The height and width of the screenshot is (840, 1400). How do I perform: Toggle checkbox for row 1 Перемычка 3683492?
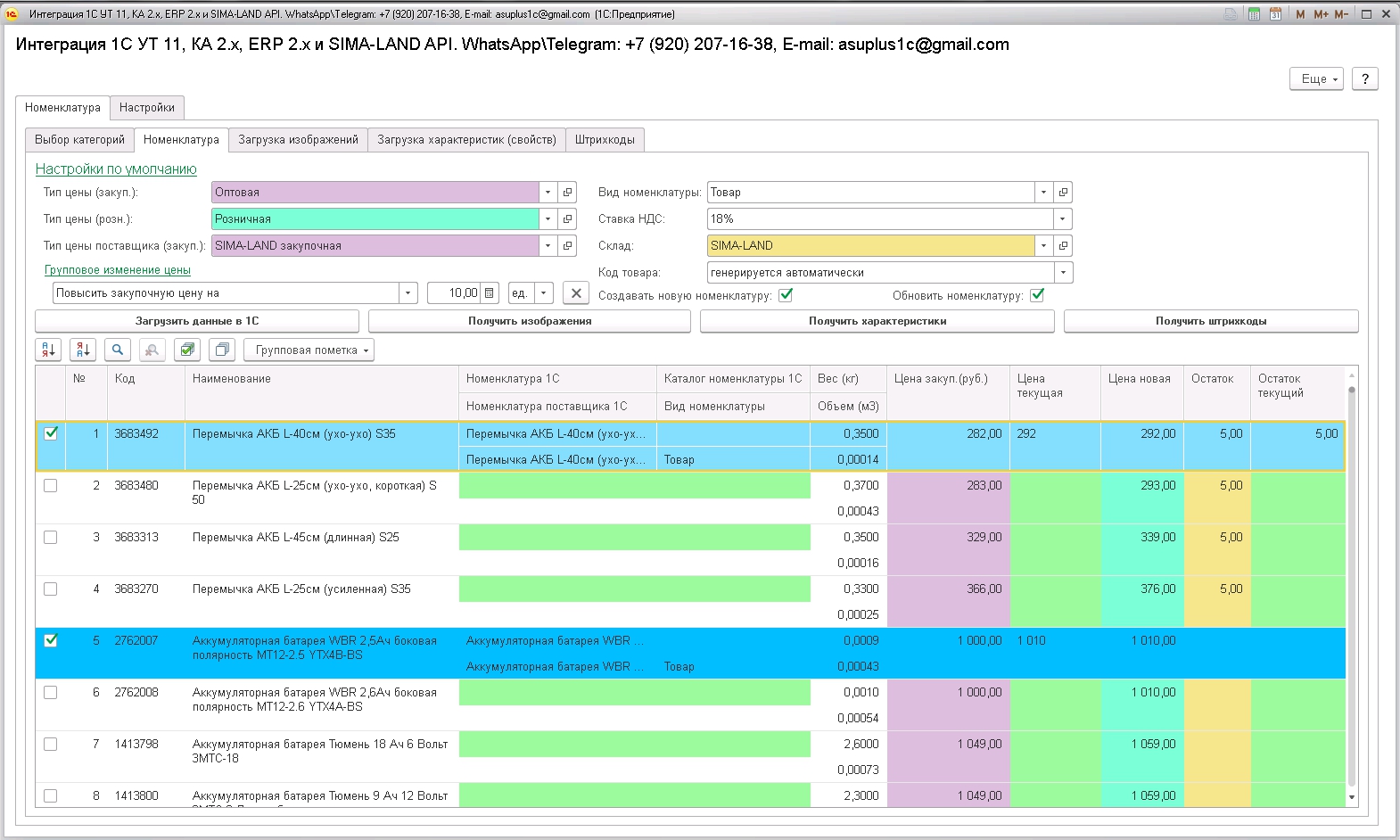(51, 433)
